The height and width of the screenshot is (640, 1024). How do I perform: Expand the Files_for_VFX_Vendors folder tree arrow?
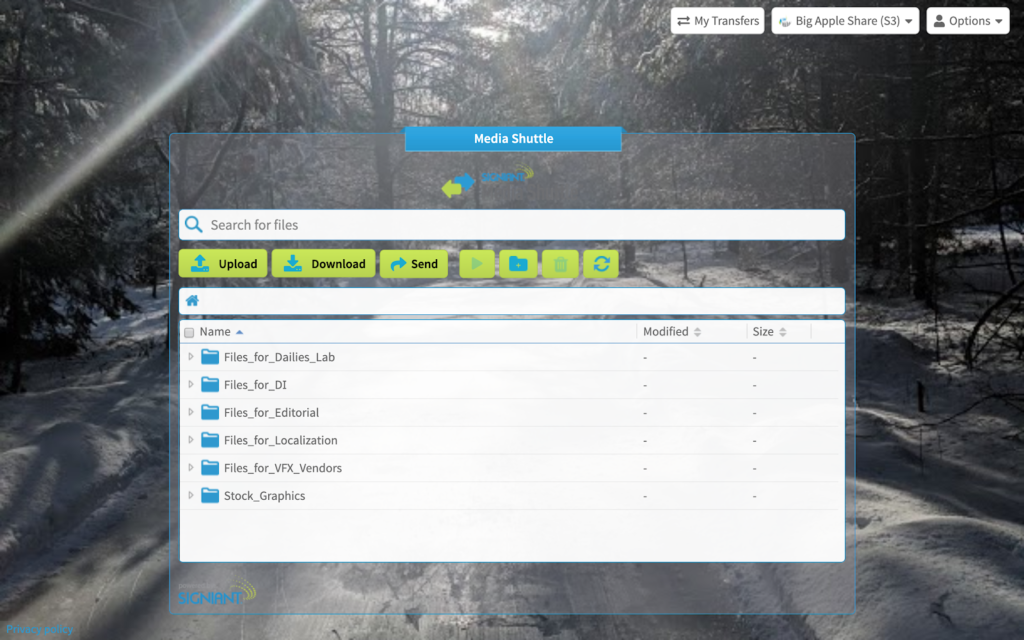(x=191, y=468)
